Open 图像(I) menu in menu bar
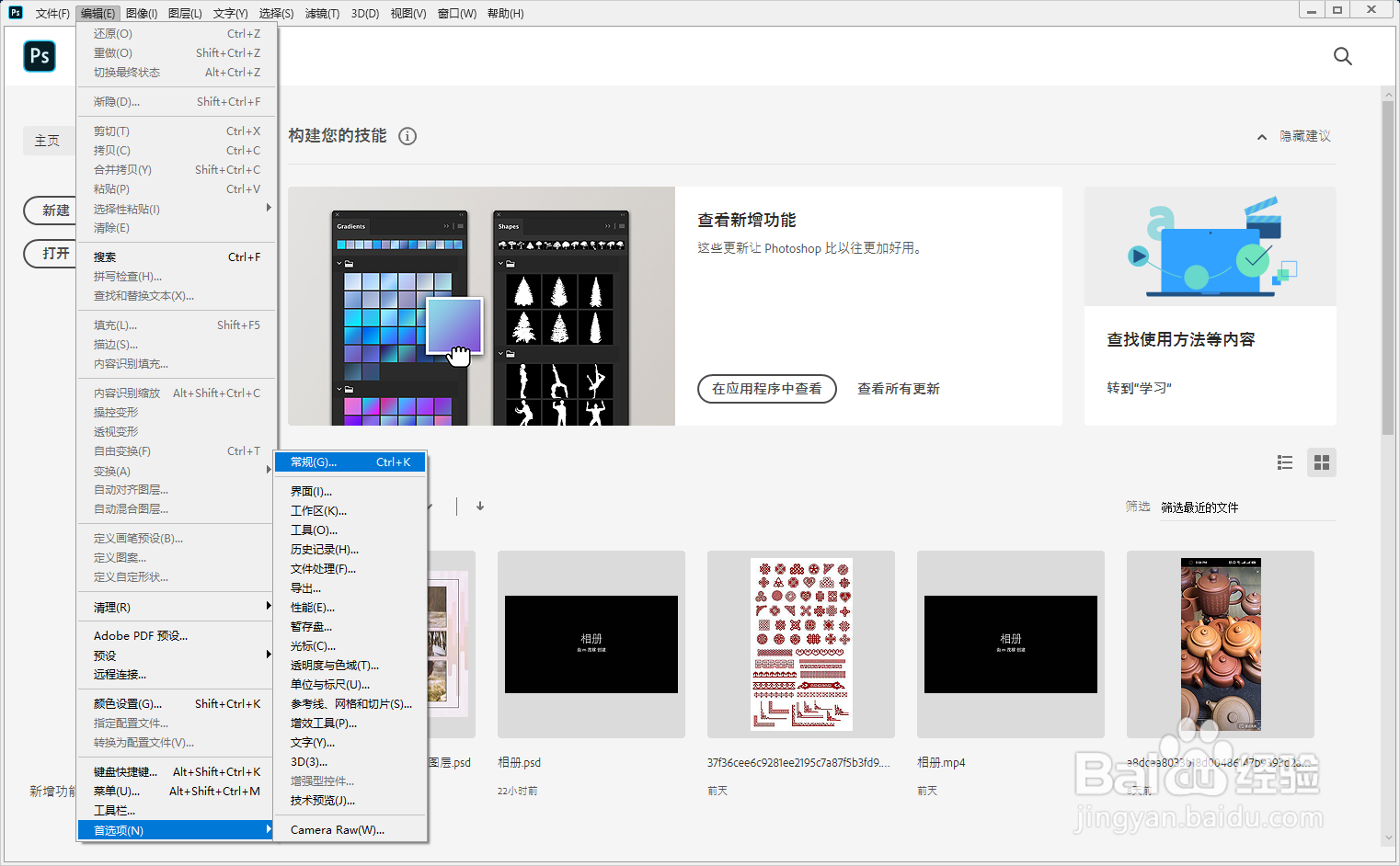Image resolution: width=1400 pixels, height=866 pixels. click(142, 13)
